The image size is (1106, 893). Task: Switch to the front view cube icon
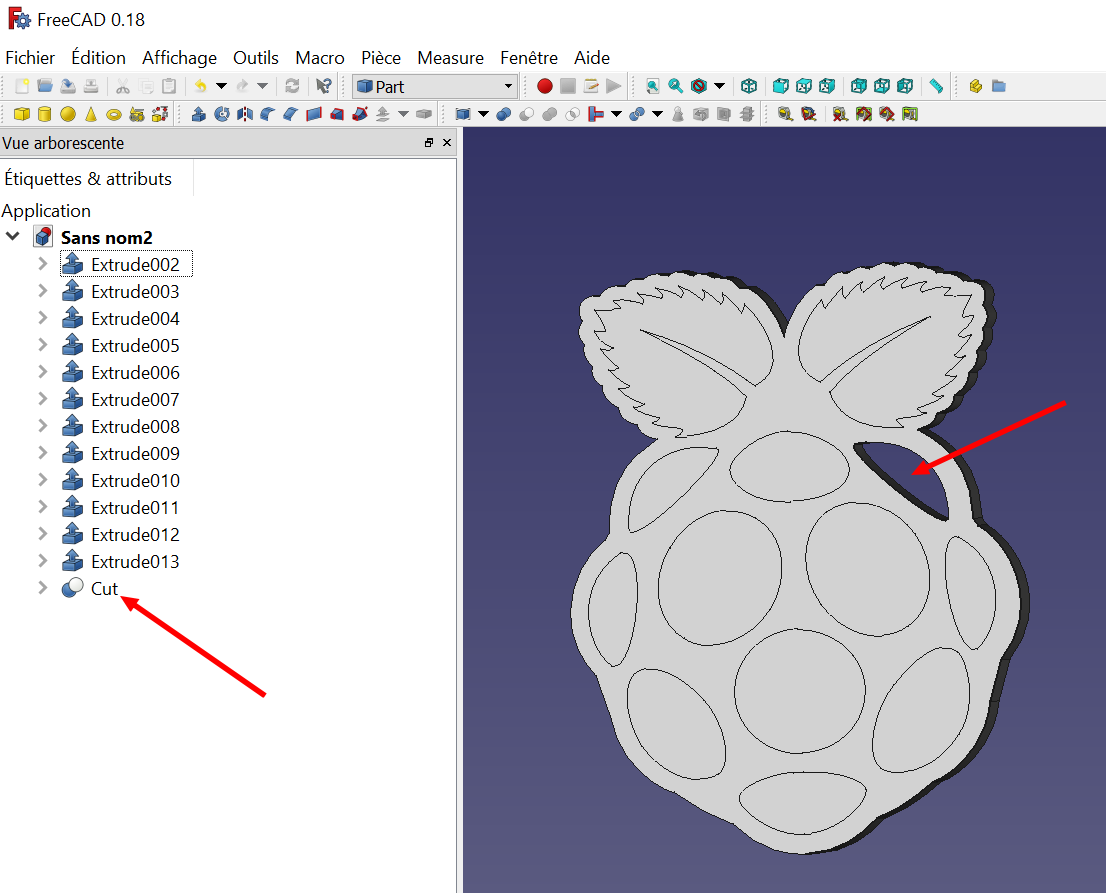point(781,86)
